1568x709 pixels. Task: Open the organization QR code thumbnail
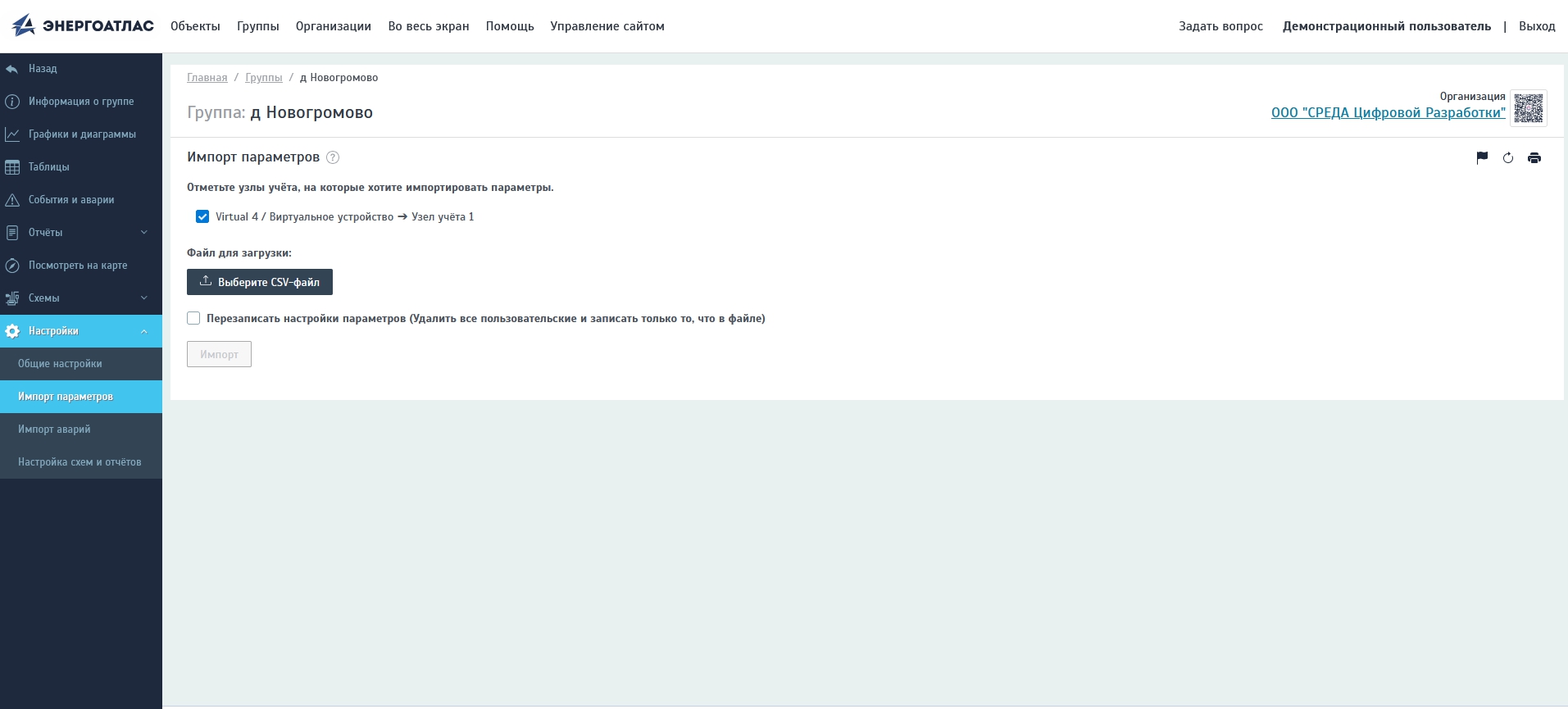(1529, 108)
